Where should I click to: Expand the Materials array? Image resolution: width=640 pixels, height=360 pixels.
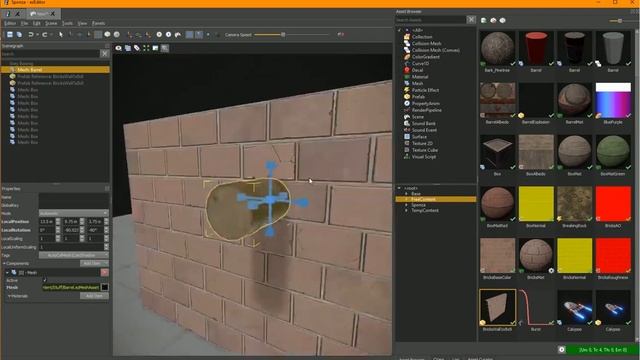(9, 296)
